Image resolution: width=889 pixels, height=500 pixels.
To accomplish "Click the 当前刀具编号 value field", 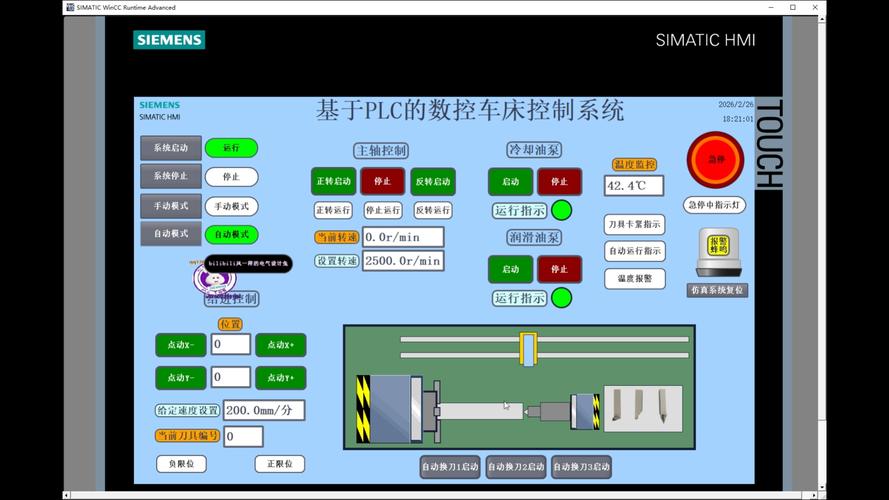I will [243, 437].
